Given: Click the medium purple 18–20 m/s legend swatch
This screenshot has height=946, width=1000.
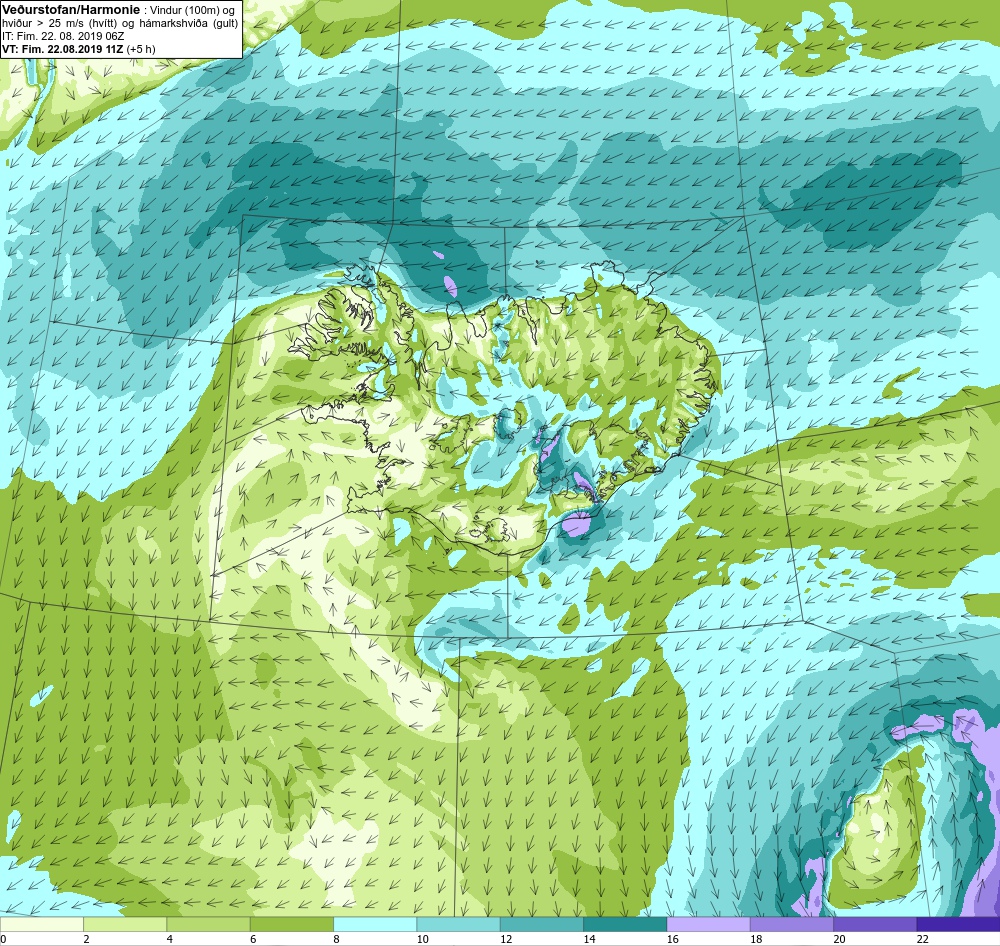Looking at the screenshot, I should (x=791, y=924).
